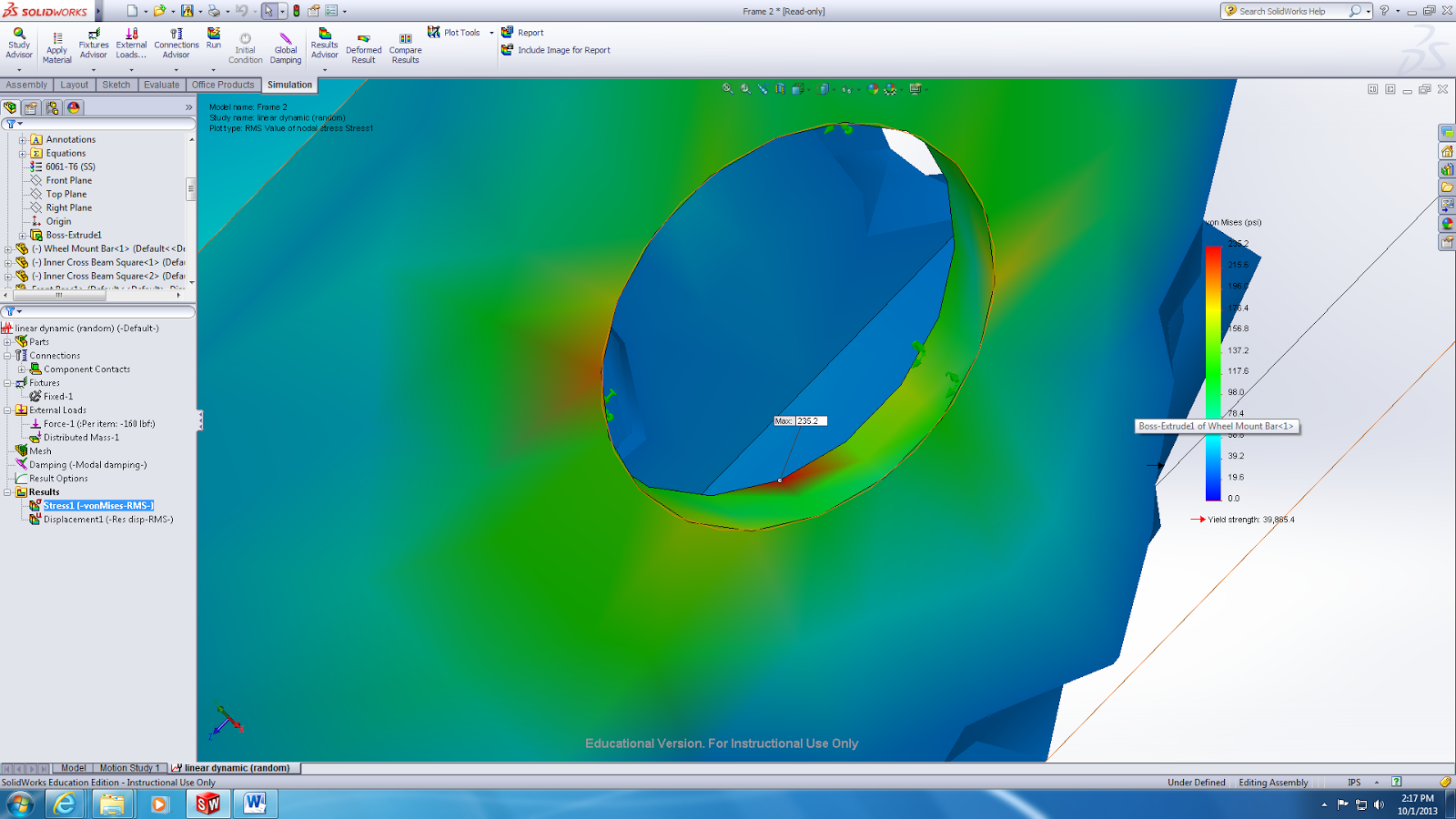Select the 6061-T6 (SS) material

tap(70, 167)
